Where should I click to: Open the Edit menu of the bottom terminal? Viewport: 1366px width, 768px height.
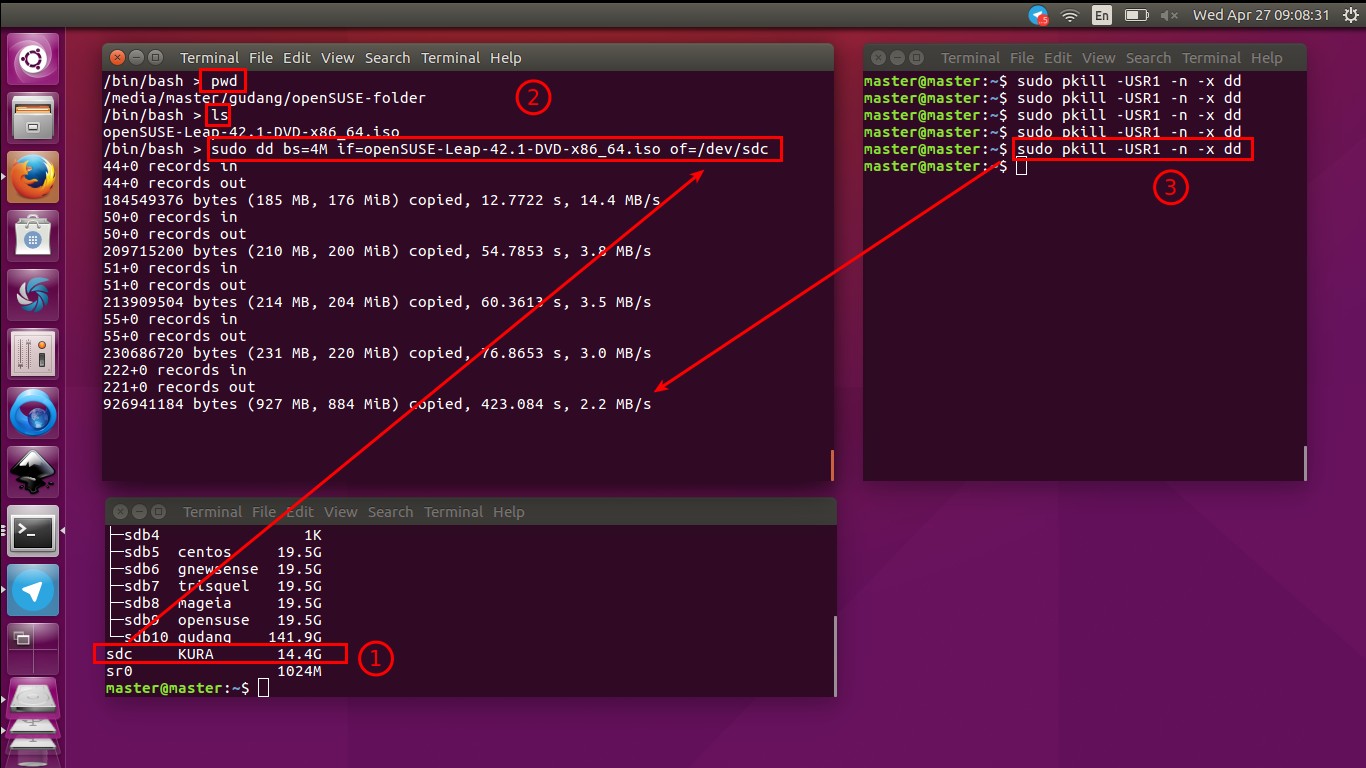(299, 511)
